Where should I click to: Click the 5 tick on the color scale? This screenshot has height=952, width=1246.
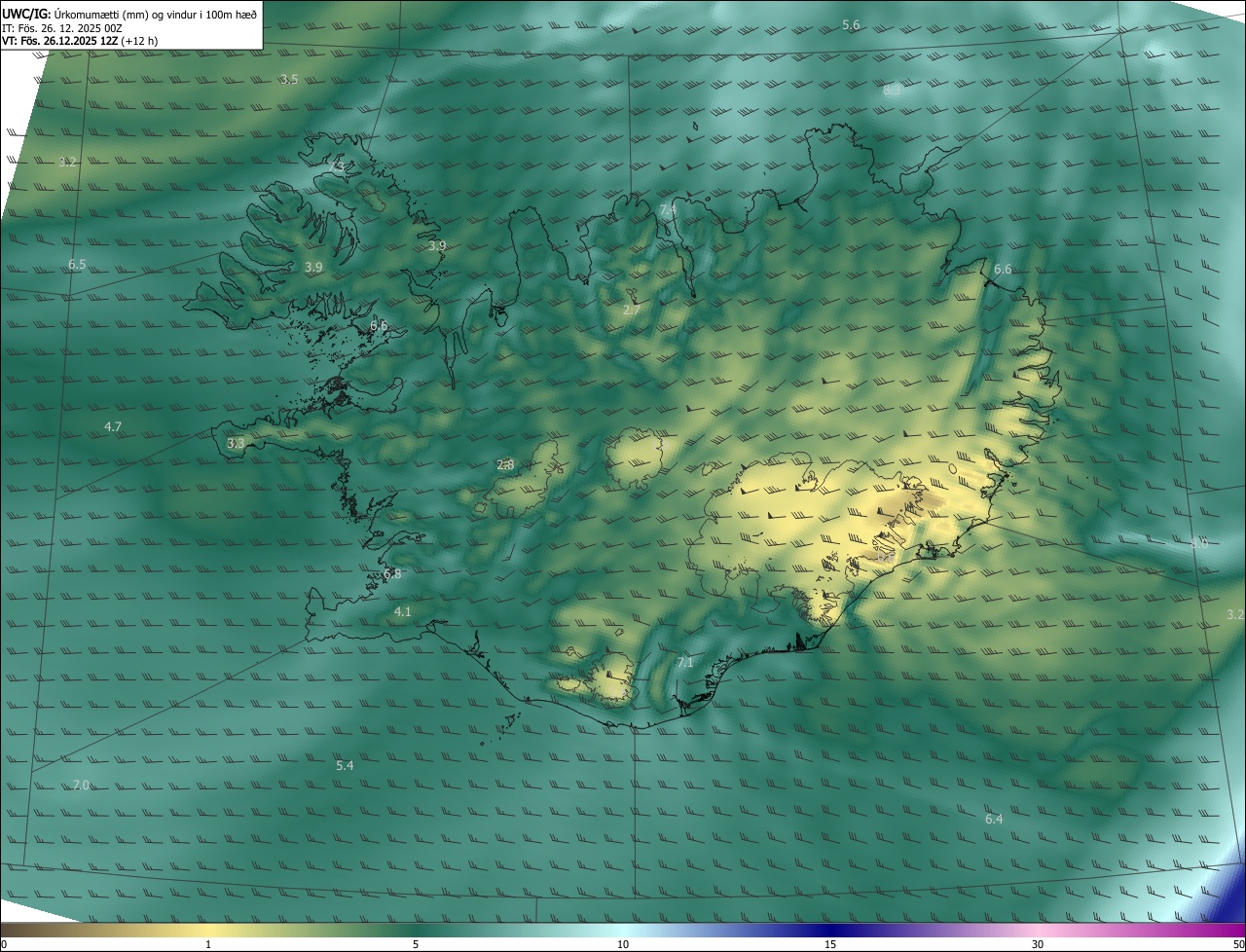pyautogui.click(x=416, y=944)
